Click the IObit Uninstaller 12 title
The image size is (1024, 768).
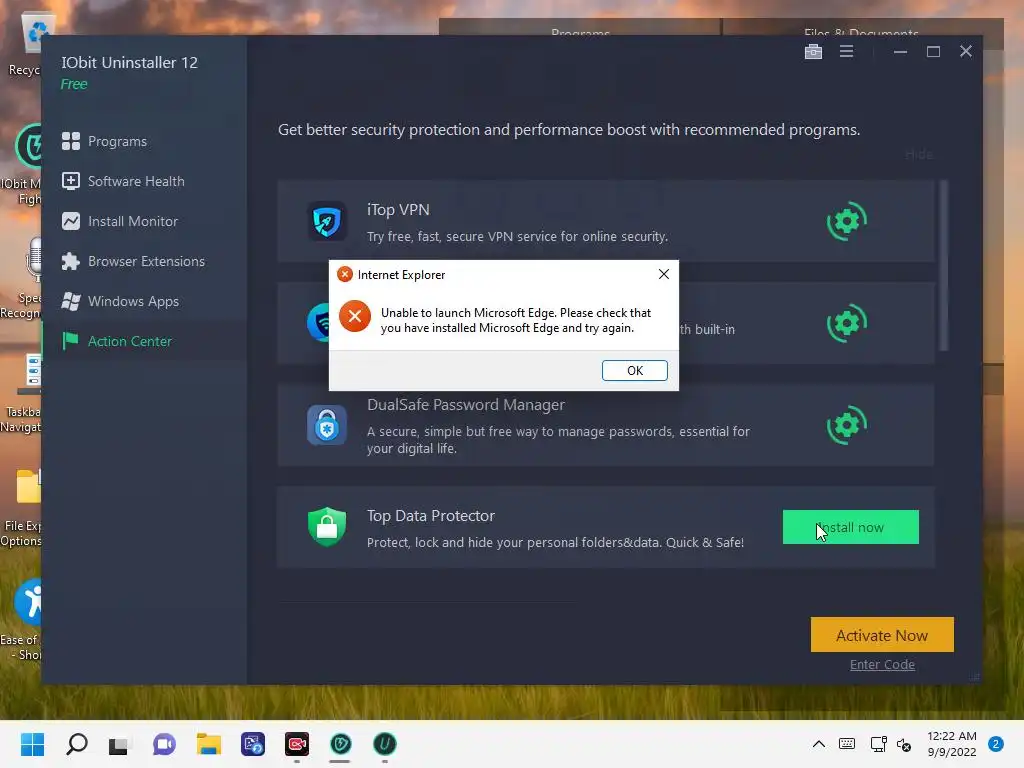point(129,63)
